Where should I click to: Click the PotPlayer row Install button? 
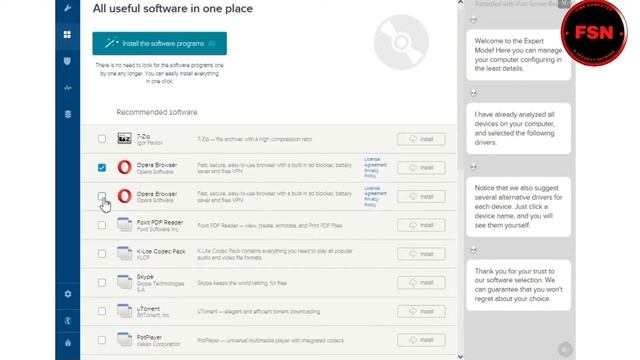point(421,340)
